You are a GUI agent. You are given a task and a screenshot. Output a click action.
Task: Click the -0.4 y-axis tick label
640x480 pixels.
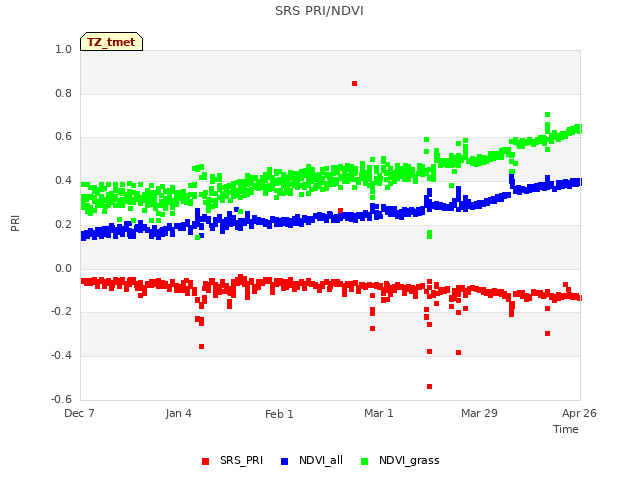tap(61, 356)
